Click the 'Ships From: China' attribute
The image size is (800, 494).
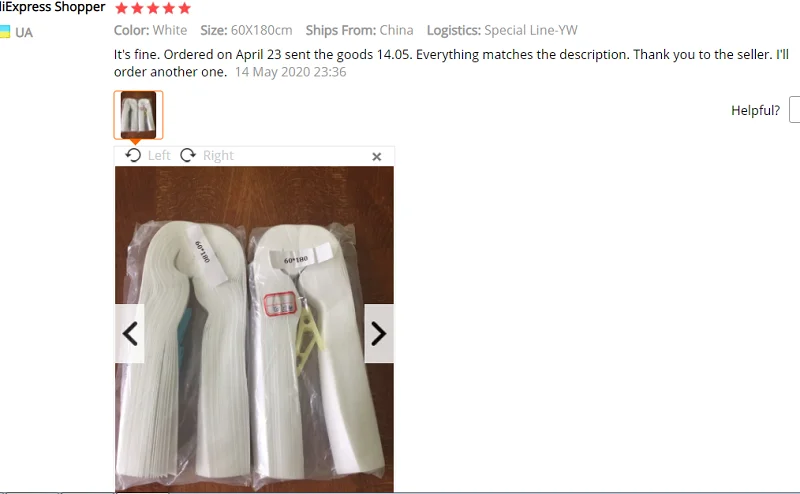(360, 30)
